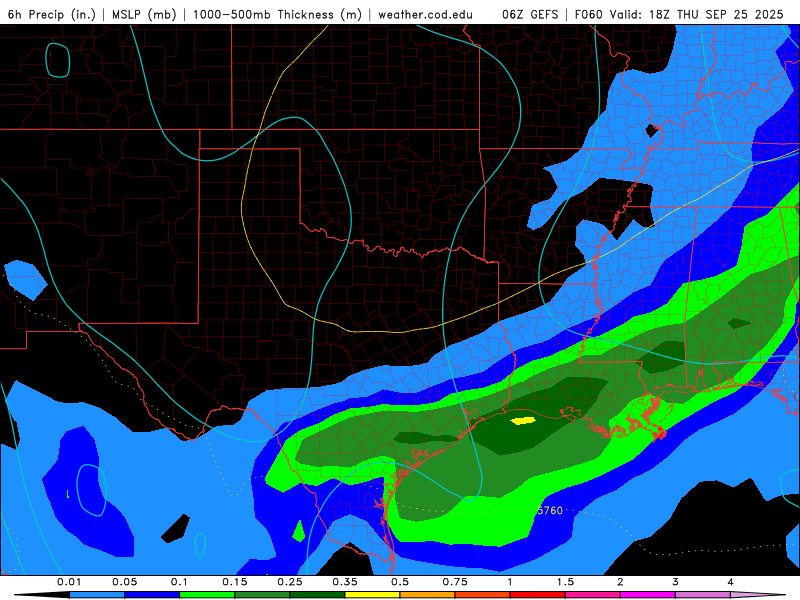The image size is (800, 600).
Task: Click the 0.5 colorbar tick label
Action: [x=400, y=582]
